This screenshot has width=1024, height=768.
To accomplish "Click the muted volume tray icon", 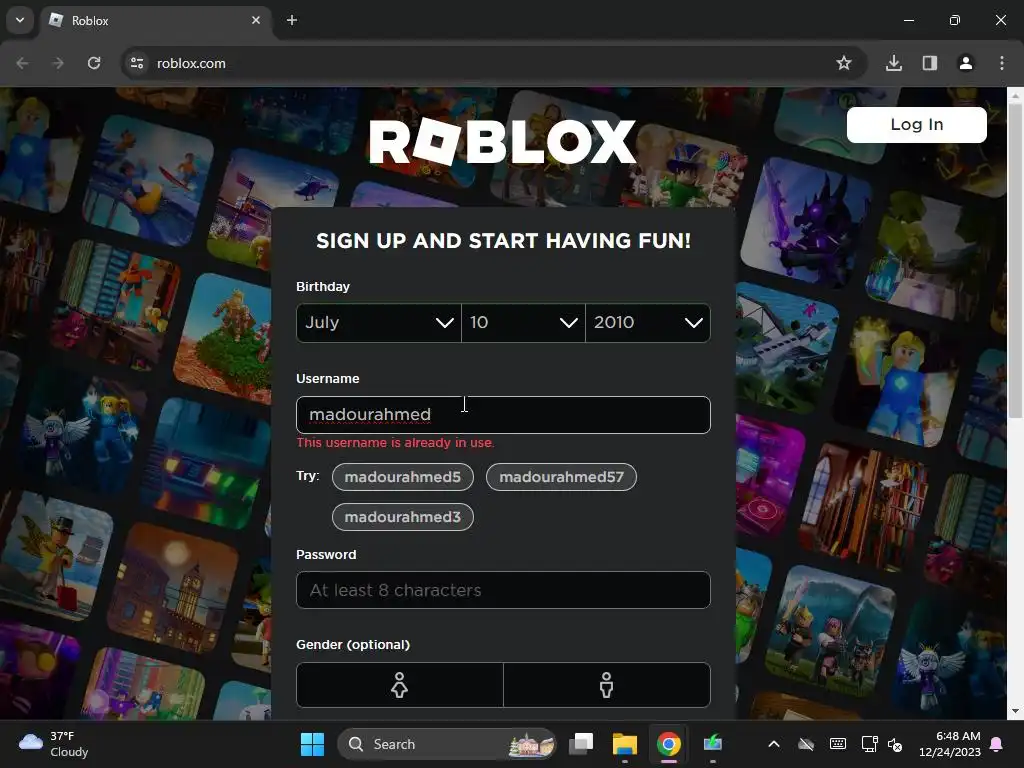I will tap(895, 744).
